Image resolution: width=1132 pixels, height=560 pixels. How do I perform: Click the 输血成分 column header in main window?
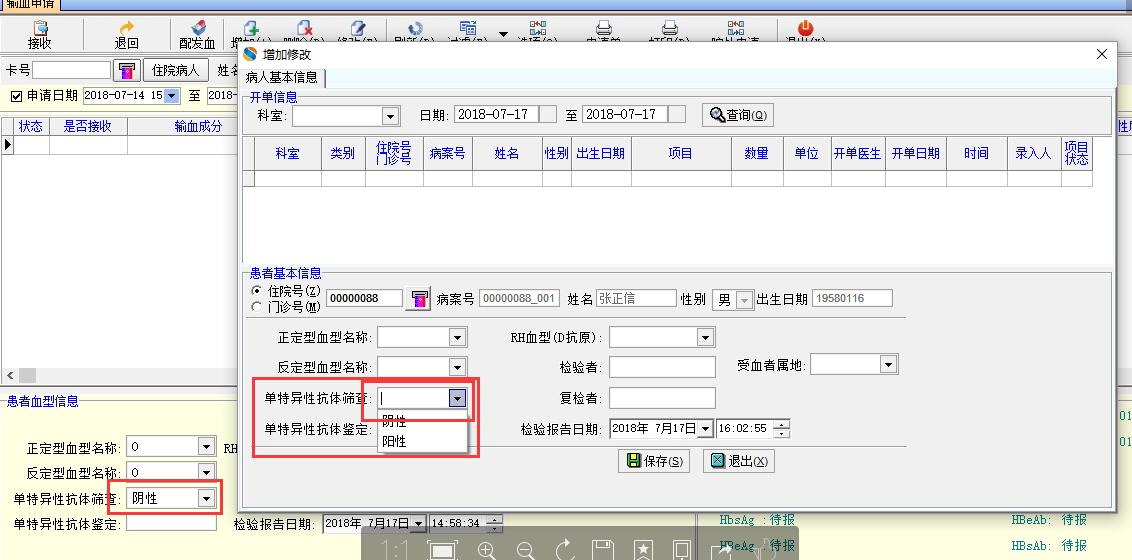pyautogui.click(x=199, y=126)
